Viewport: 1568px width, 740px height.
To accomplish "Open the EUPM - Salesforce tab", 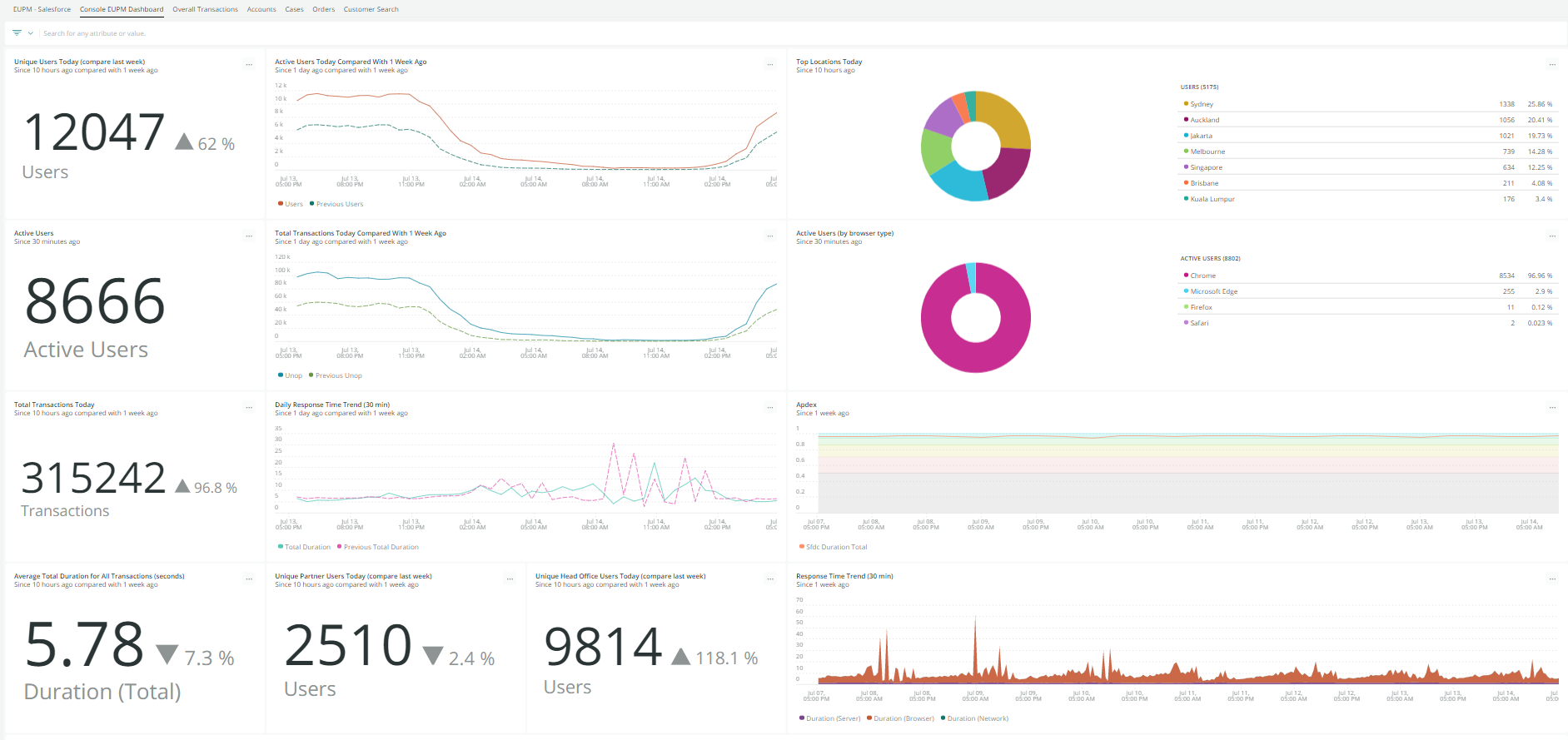I will (42, 9).
